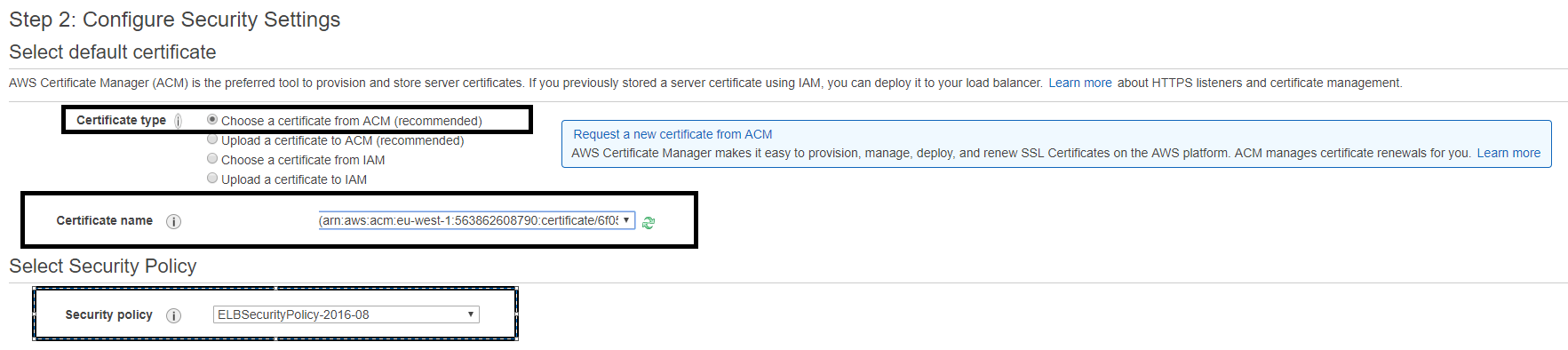Click the Security policy label
The image size is (1568, 350).
109,314
